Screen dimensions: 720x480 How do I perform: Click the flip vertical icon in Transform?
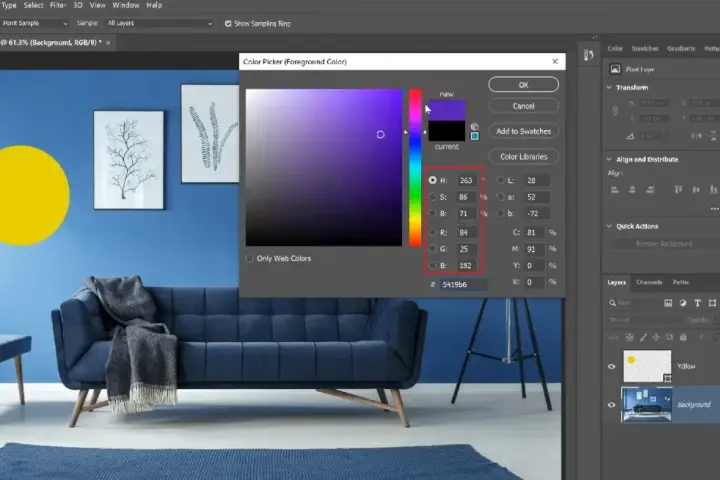(713, 136)
